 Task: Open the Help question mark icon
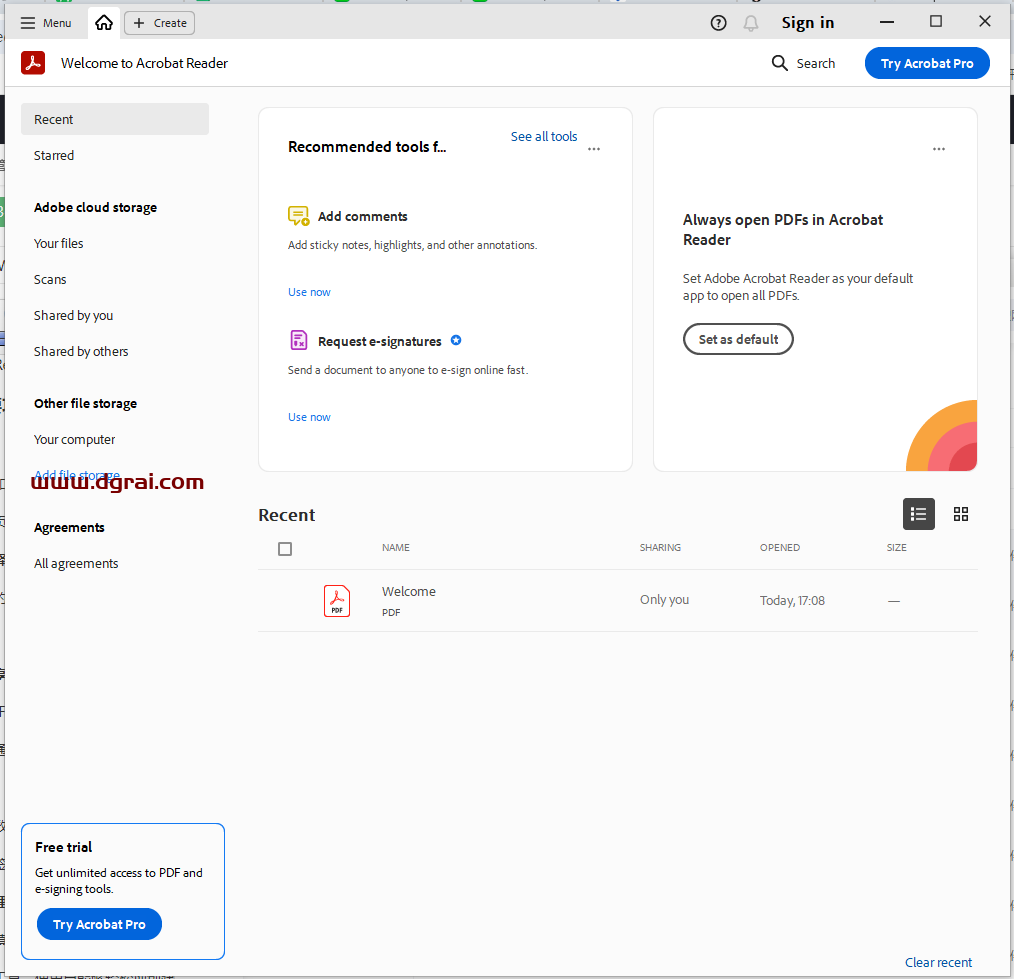[x=718, y=23]
